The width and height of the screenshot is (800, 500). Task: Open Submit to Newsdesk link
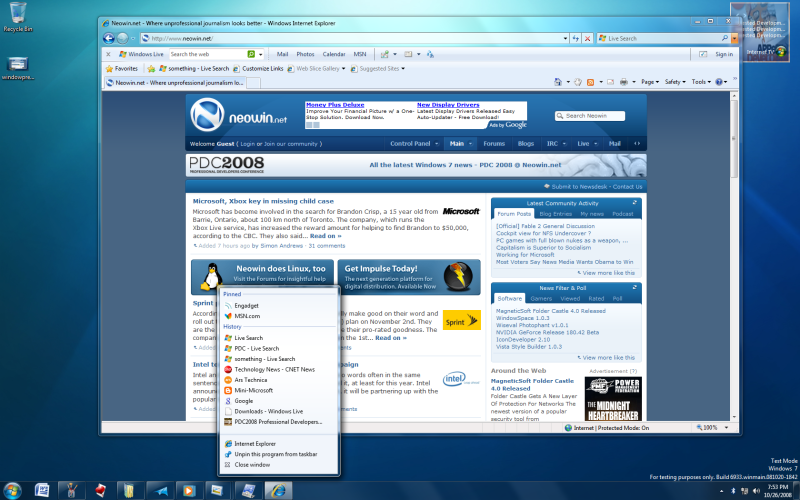click(x=581, y=187)
